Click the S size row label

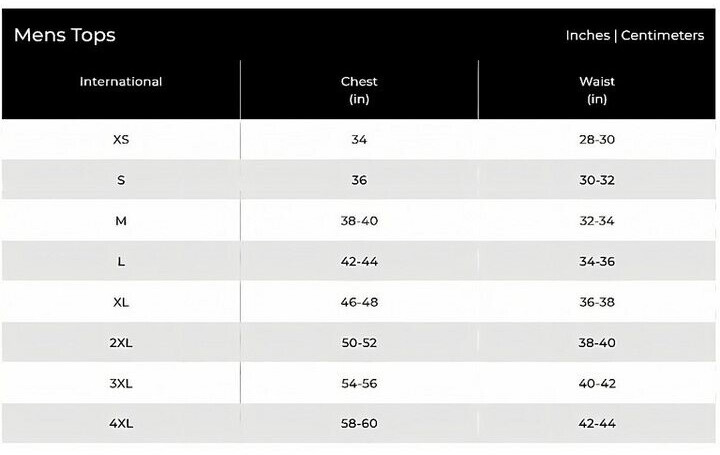[x=121, y=180]
